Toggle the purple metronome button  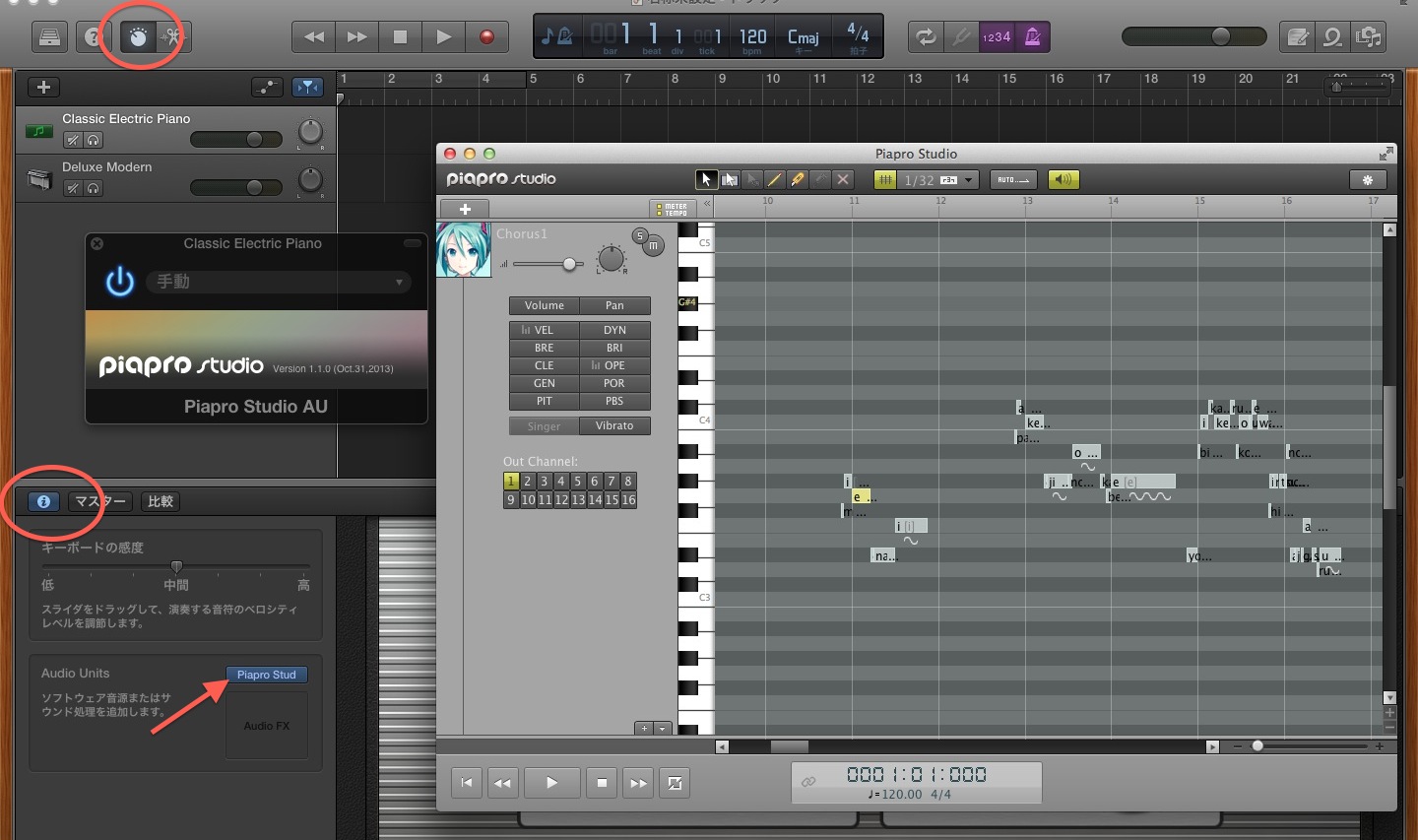pos(1032,37)
